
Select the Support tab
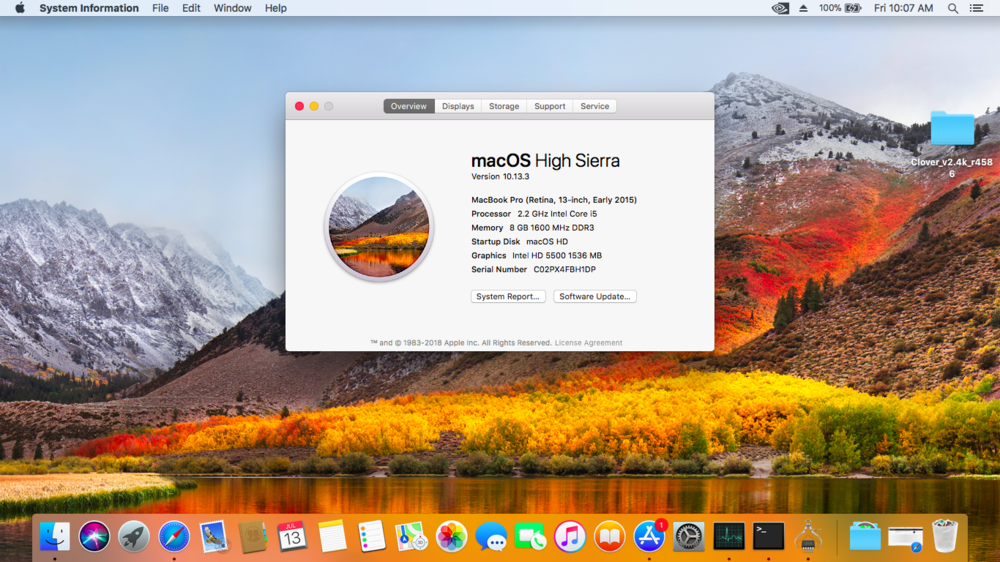[x=549, y=106]
